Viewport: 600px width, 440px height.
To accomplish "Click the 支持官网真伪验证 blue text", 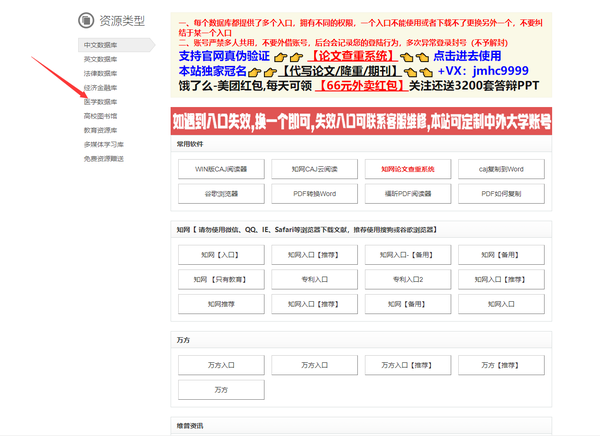I will pos(224,56).
